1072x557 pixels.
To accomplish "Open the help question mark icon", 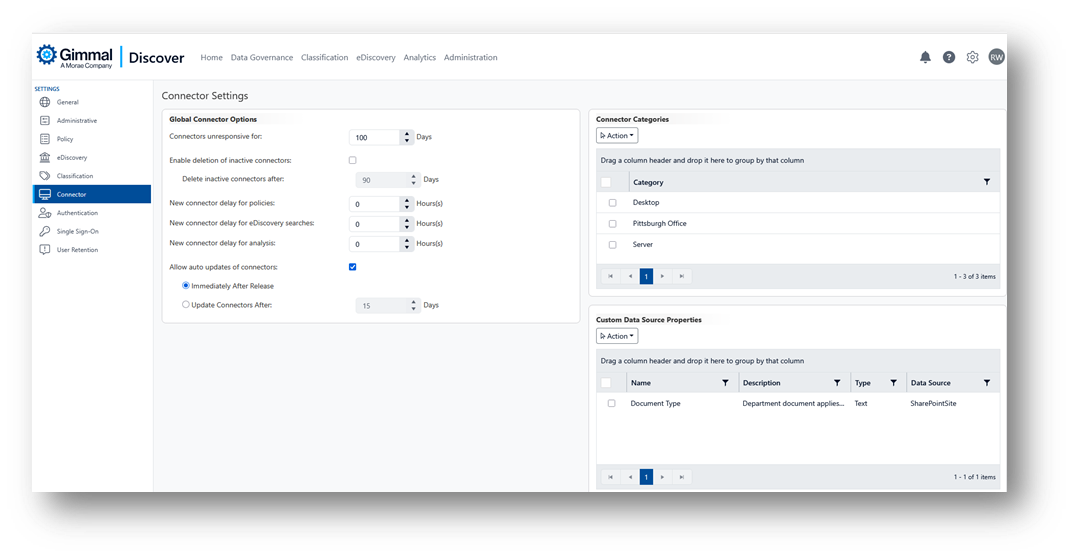I will click(x=949, y=57).
